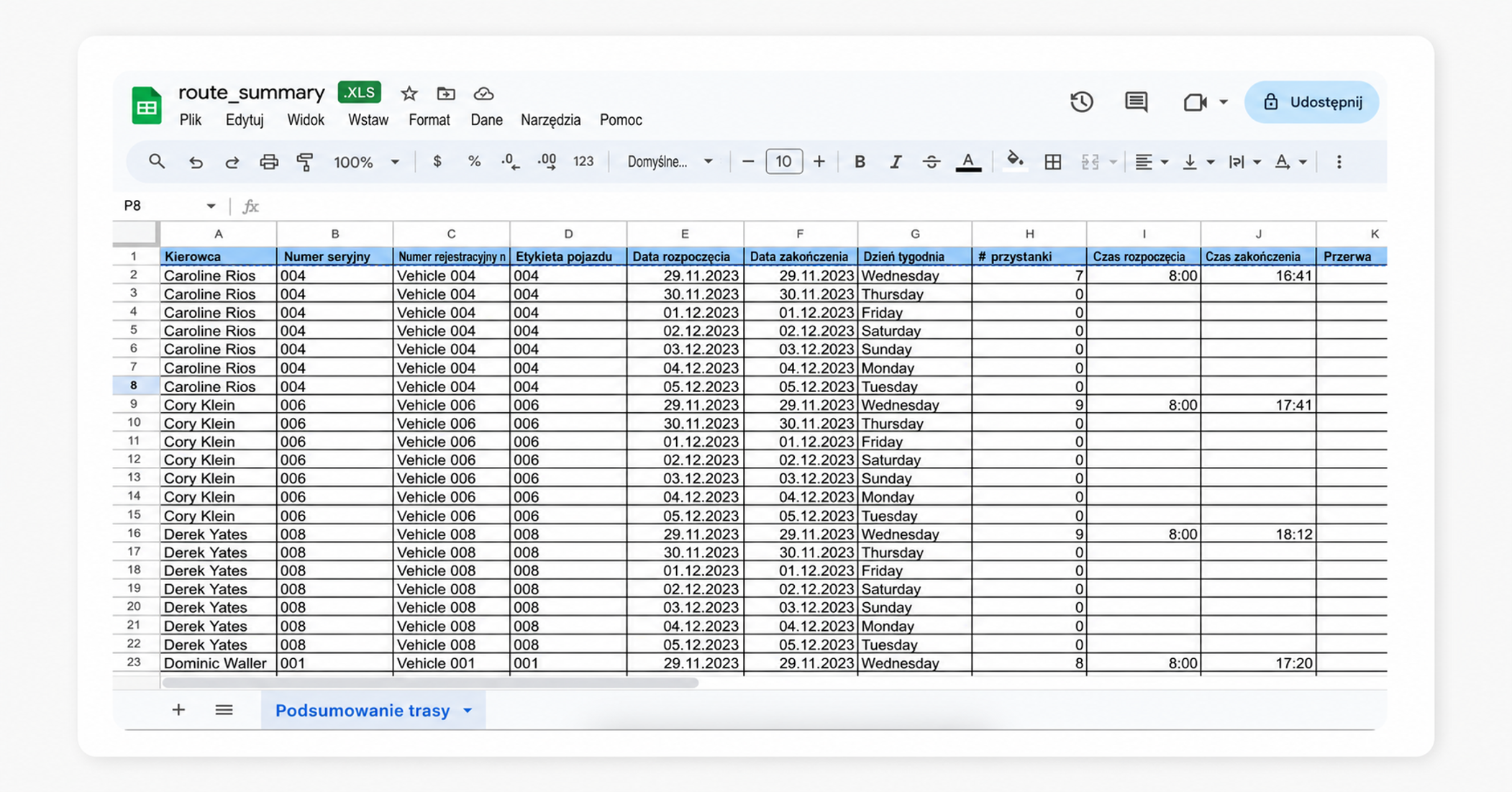The height and width of the screenshot is (792, 1512).
Task: Open the zoom 100% dropdown
Action: tap(366, 162)
